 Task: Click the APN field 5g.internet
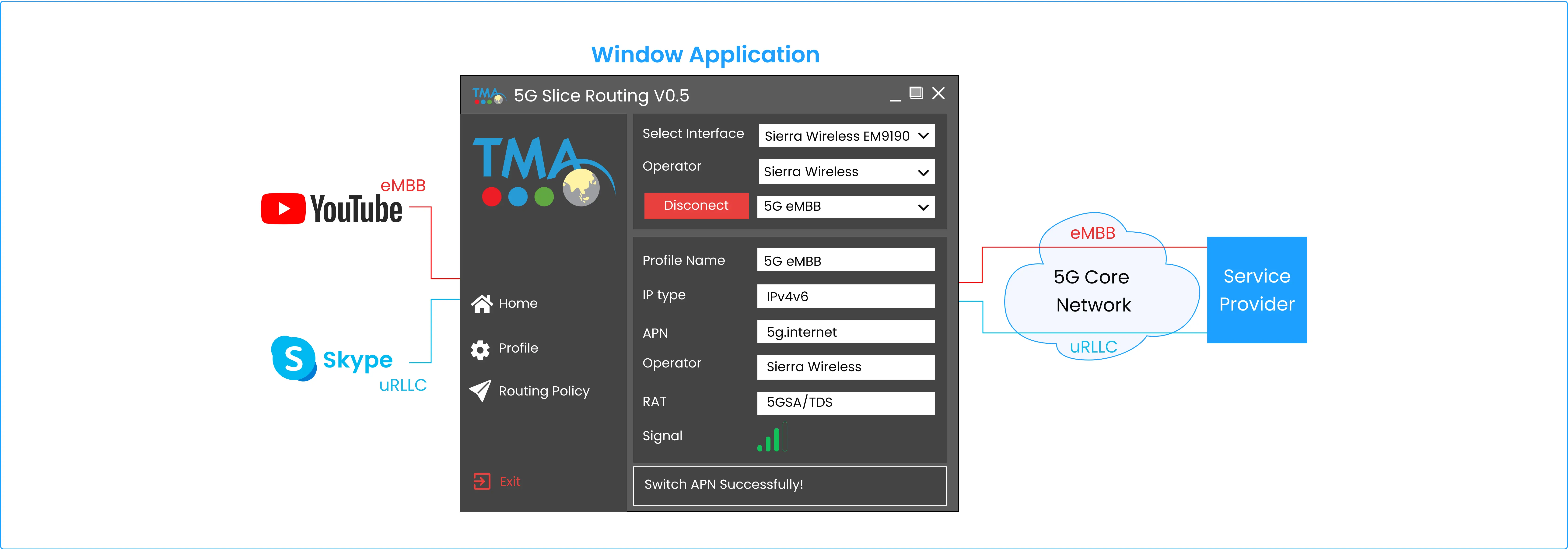click(x=846, y=332)
